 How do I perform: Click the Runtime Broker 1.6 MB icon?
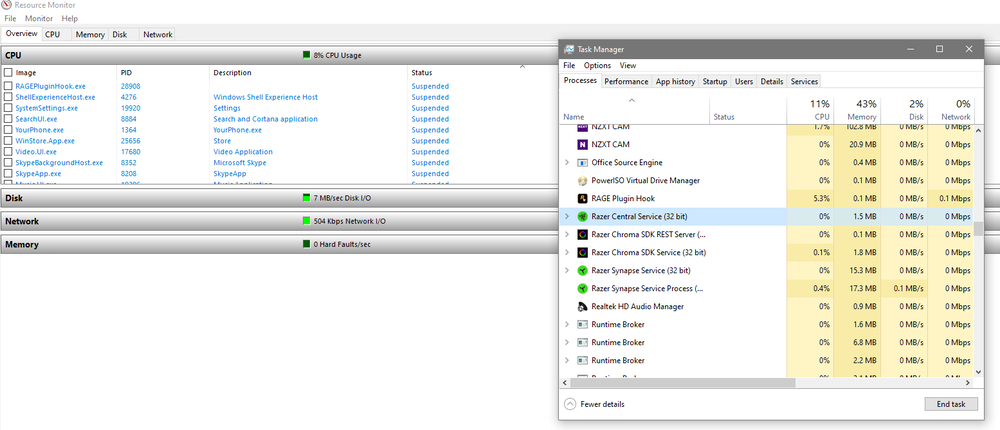[582, 324]
